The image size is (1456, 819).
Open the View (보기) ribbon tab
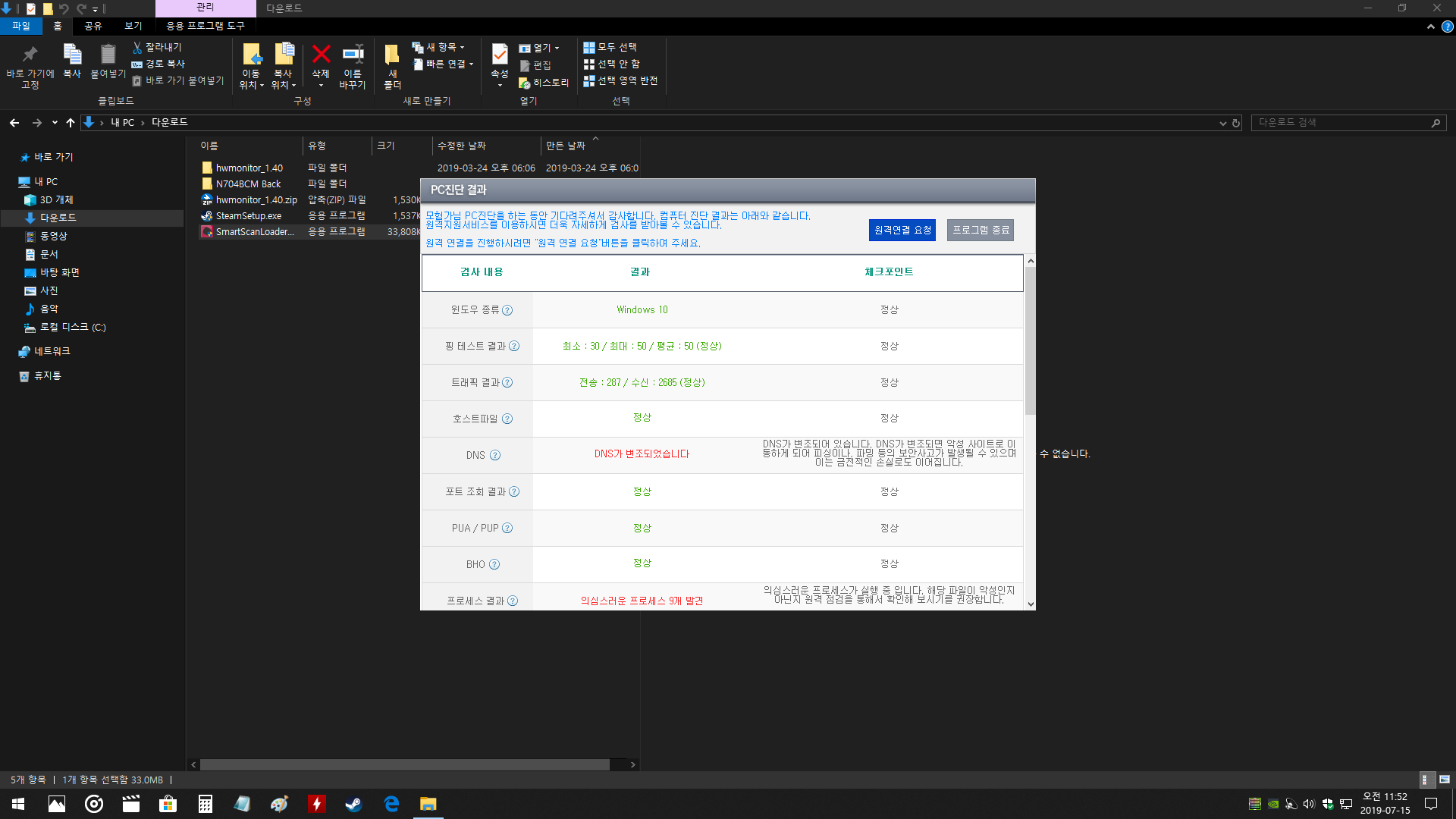133,26
